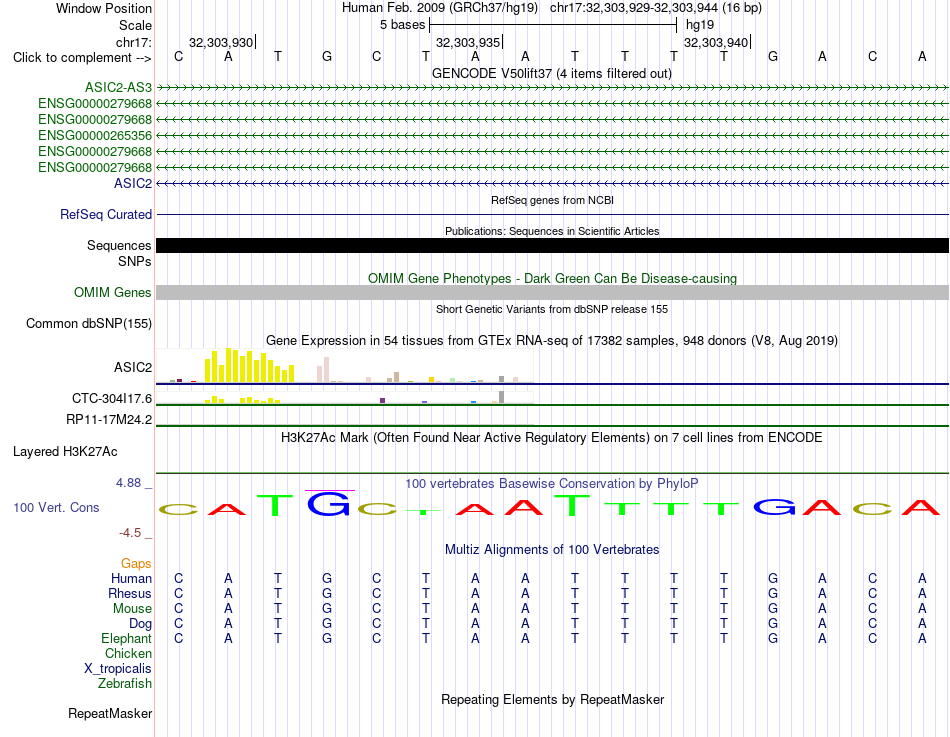
Task: Select the X_tropicalis alignment row label
Action: pyautogui.click(x=118, y=669)
